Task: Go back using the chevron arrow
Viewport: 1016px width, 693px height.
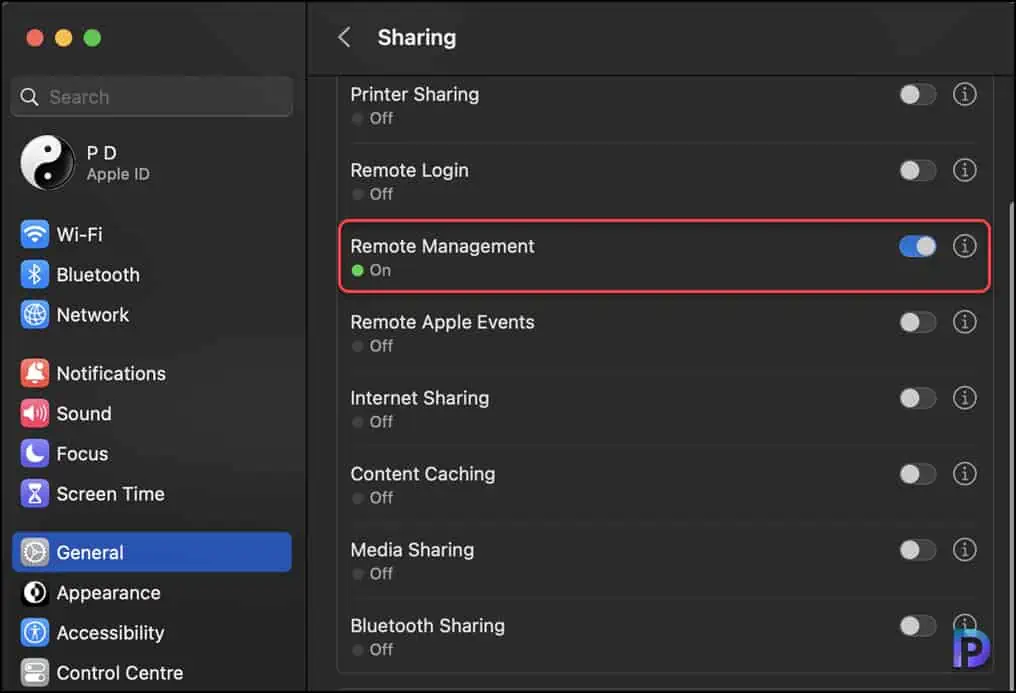Action: point(344,38)
